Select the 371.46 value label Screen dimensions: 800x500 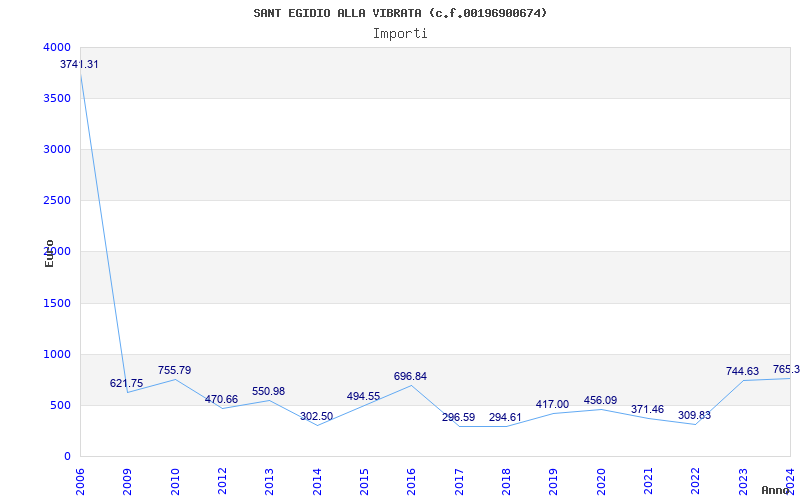[x=647, y=409]
